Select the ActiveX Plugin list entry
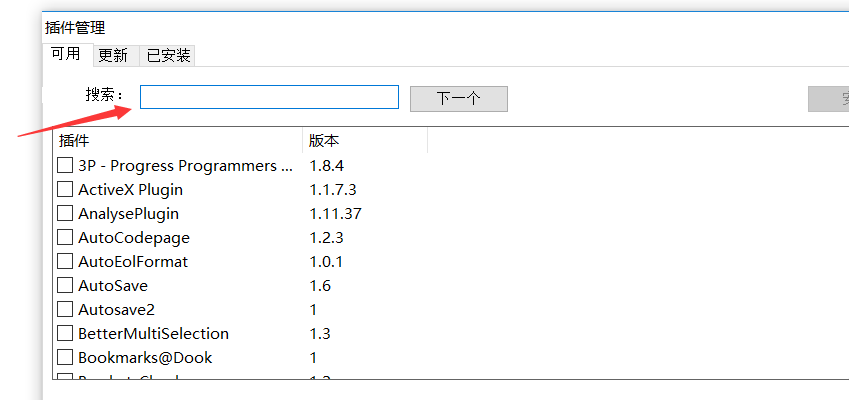The width and height of the screenshot is (849, 400). coord(130,190)
